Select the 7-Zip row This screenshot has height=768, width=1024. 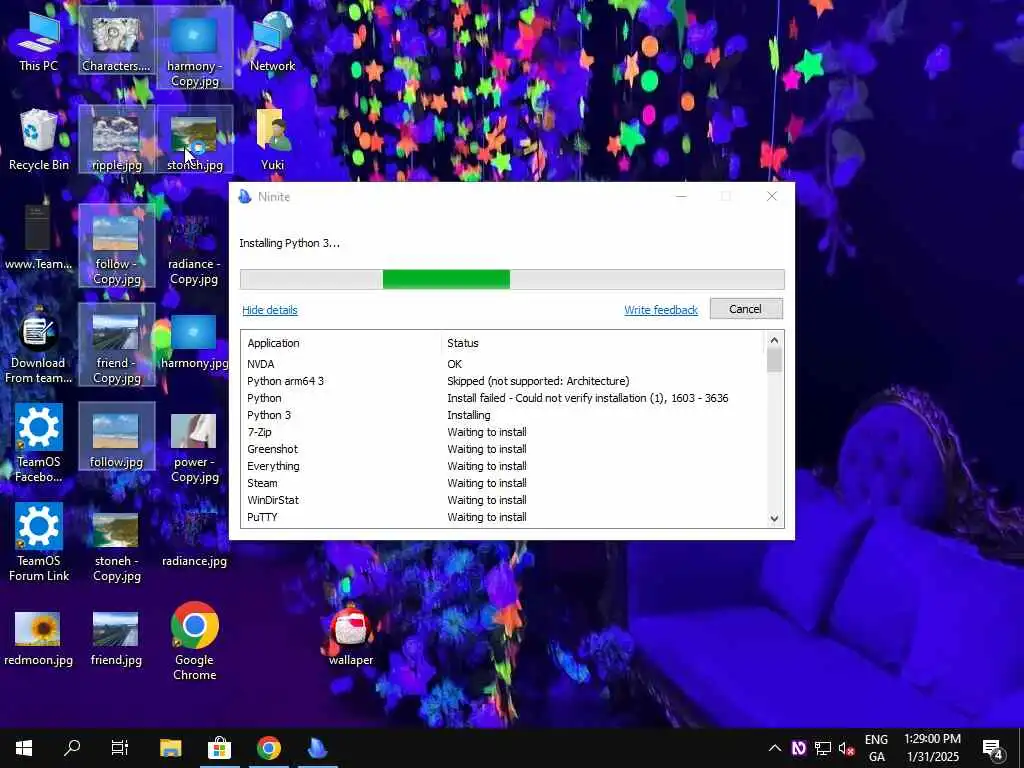point(503,432)
